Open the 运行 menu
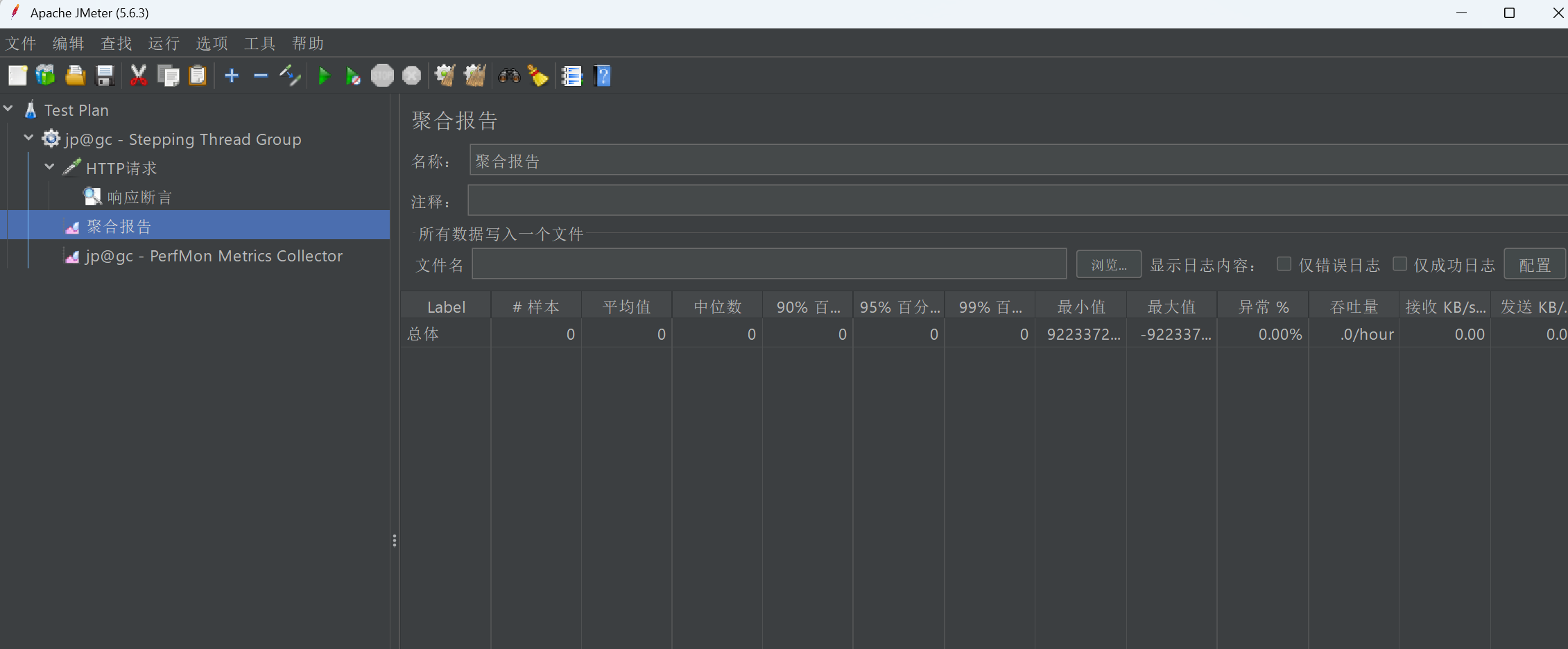Screen dimensions: 1568x649 click(164, 44)
